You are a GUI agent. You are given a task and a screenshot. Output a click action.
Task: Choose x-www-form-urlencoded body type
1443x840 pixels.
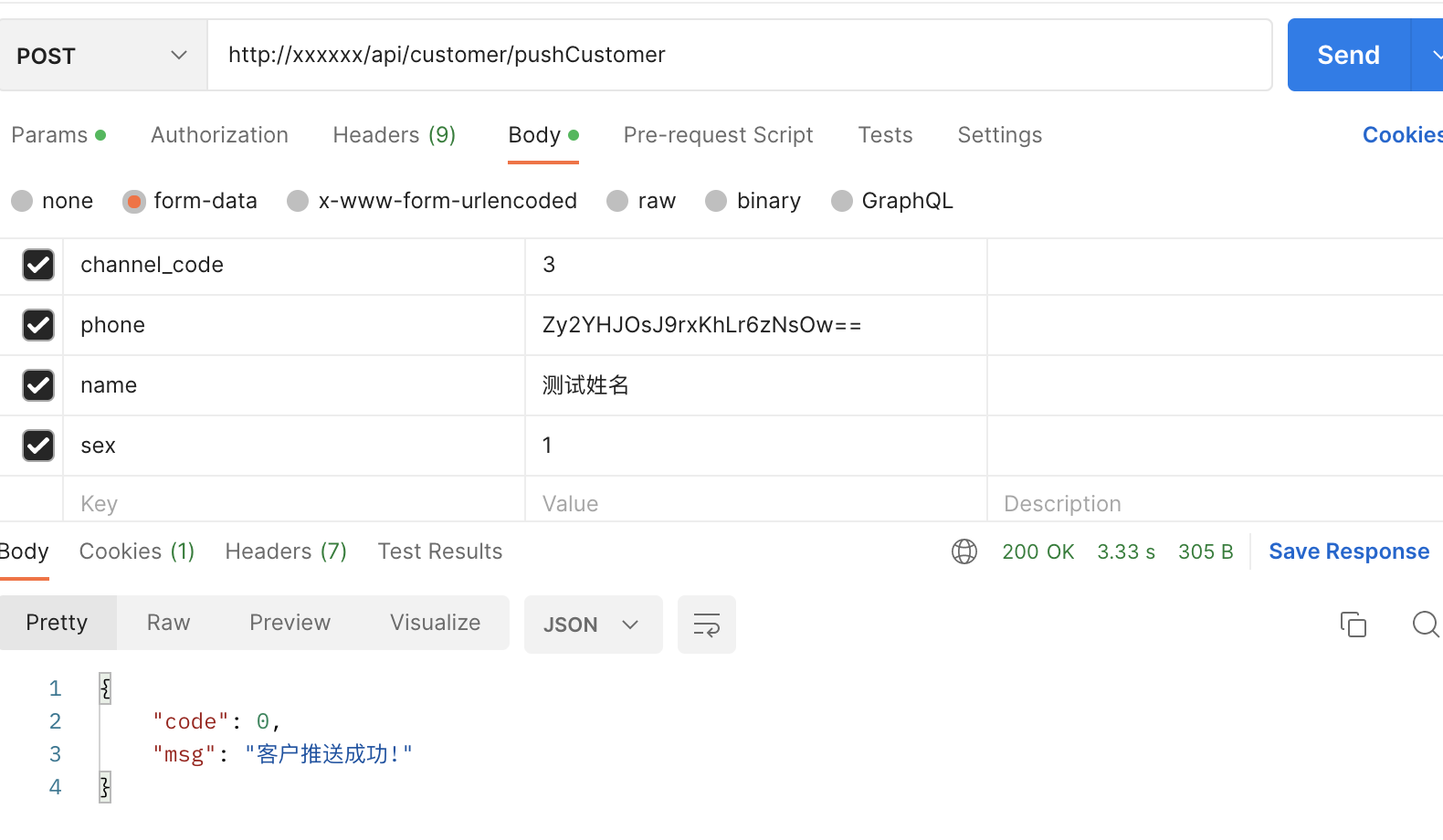pyautogui.click(x=298, y=201)
